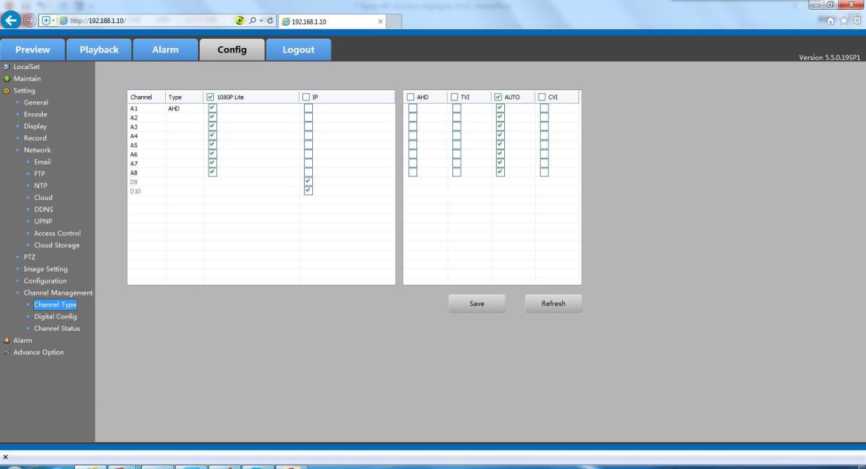
Task: Click the Refresh button
Action: point(553,303)
